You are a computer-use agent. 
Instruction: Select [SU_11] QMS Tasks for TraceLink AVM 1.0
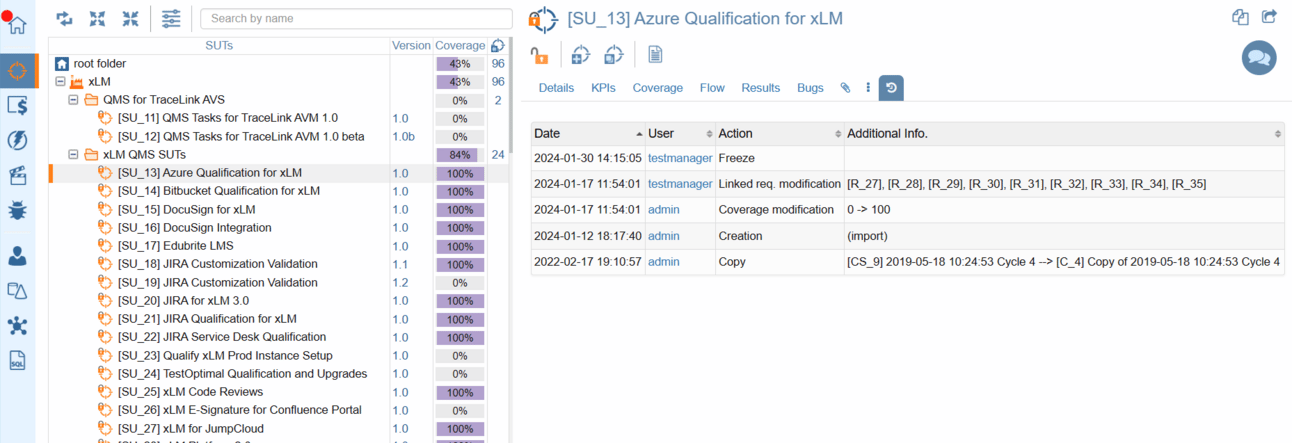point(228,118)
